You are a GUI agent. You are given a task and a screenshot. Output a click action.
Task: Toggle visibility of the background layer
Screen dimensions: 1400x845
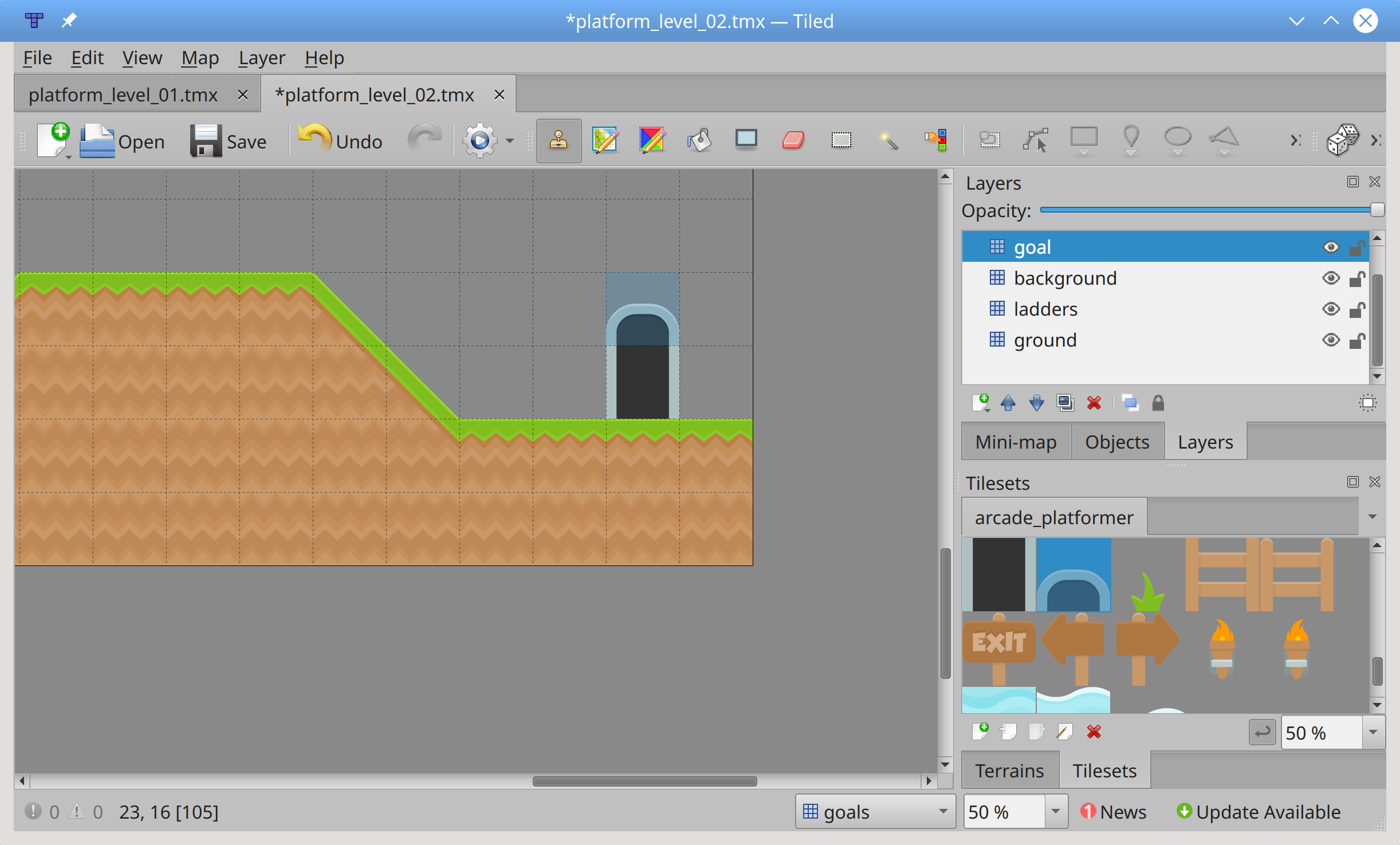point(1331,278)
